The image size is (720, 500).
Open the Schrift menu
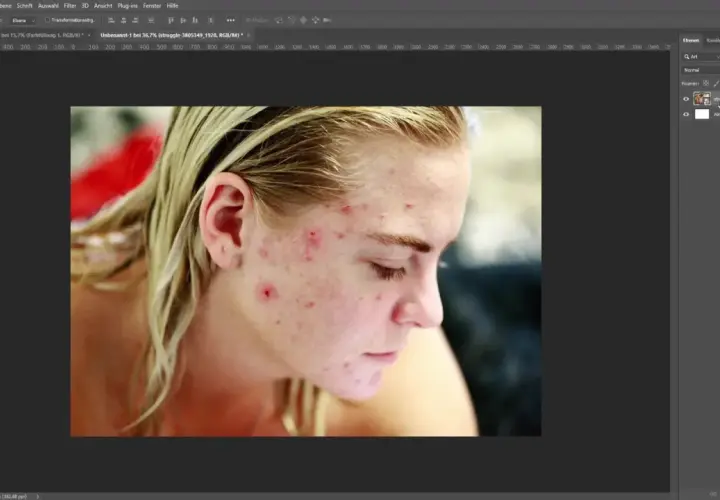(24, 6)
